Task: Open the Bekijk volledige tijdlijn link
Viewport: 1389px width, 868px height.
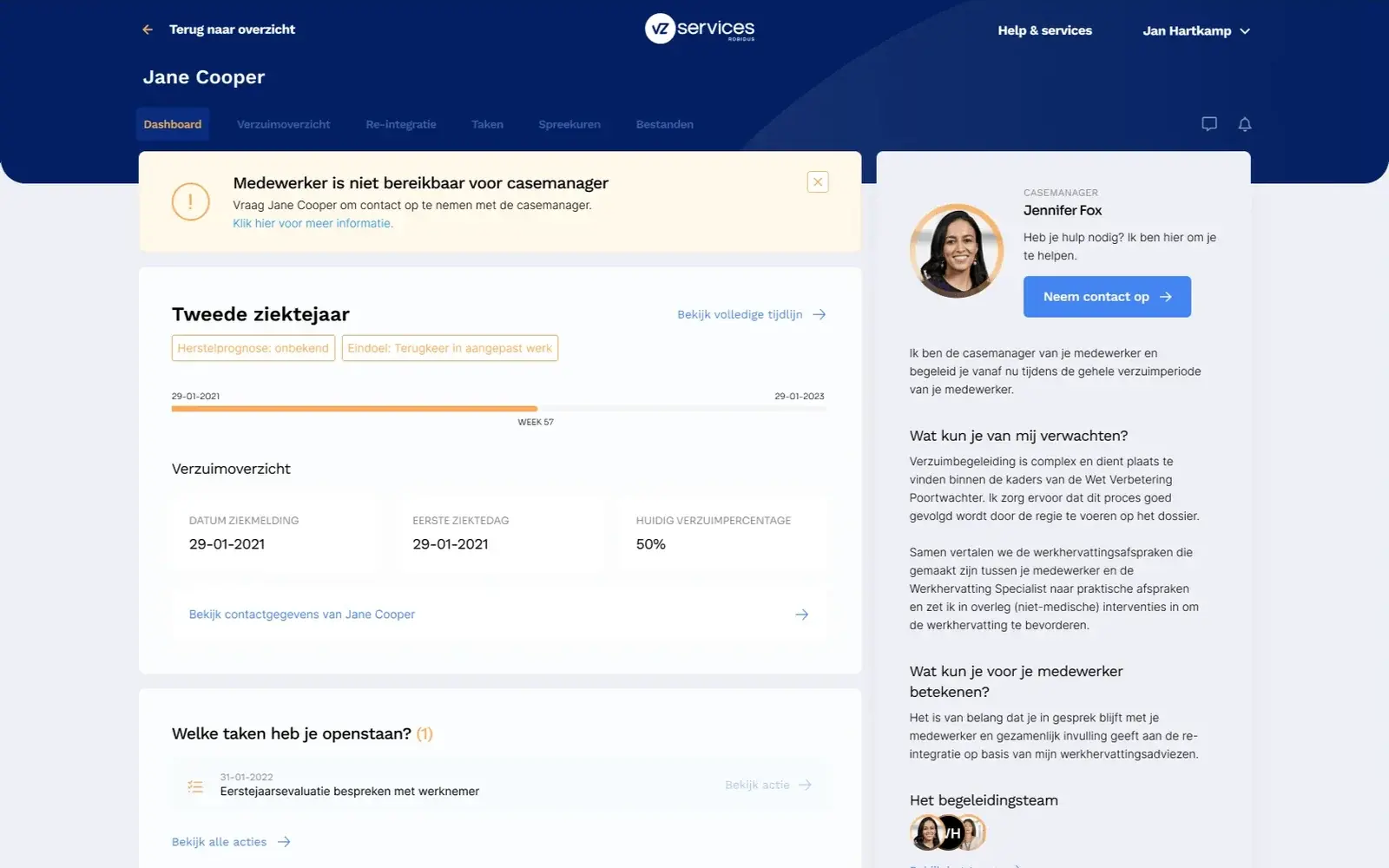Action: coord(740,314)
